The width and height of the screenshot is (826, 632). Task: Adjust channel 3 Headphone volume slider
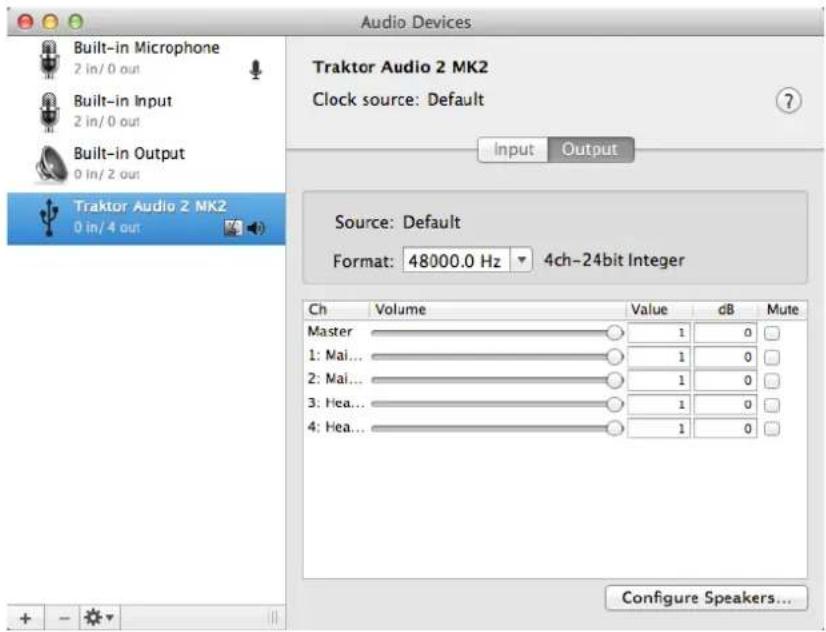(x=497, y=404)
